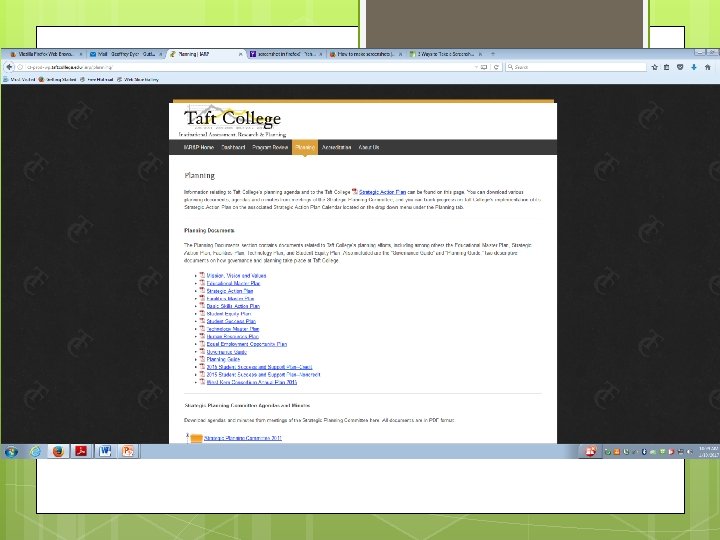Click the URL address bar
Screen dimensions: 720x540
click(248, 67)
